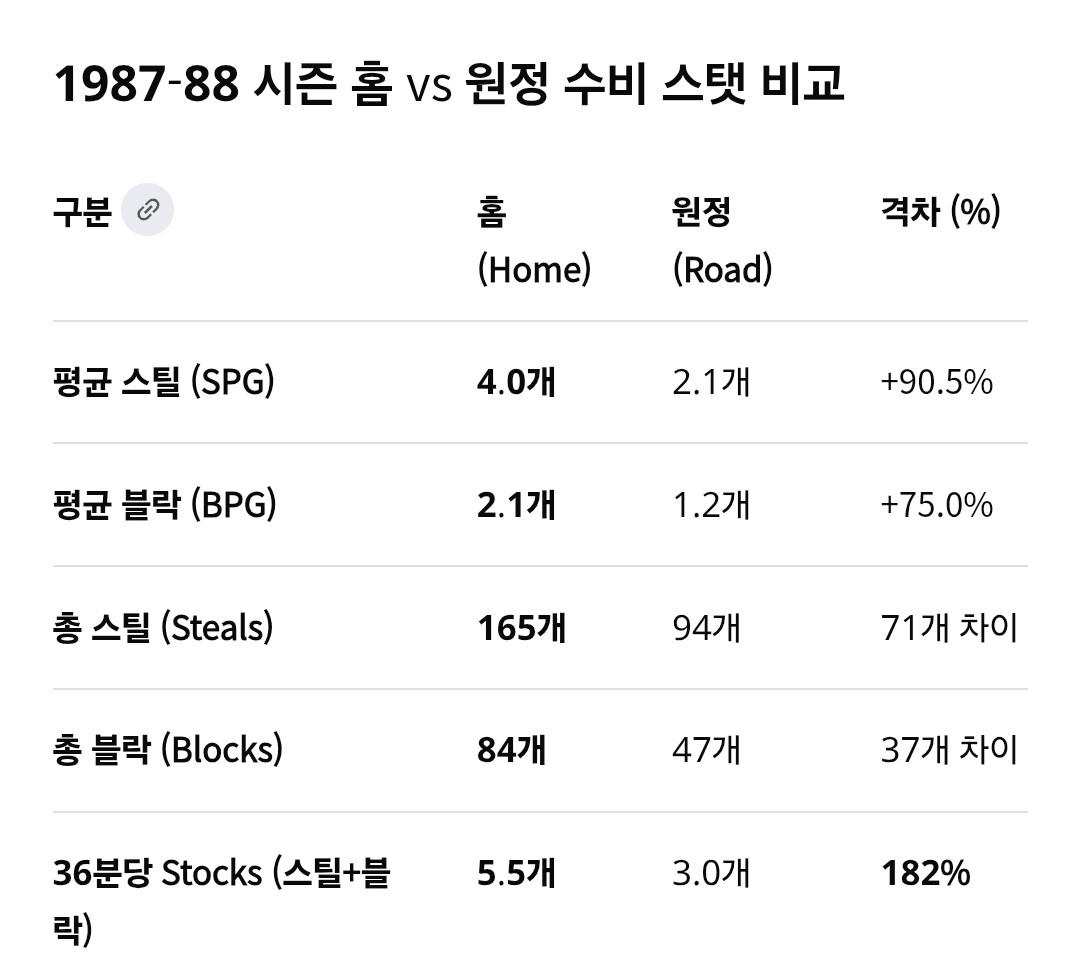The image size is (1080, 971).
Task: Select the +90.5% difference cell
Action: (936, 382)
